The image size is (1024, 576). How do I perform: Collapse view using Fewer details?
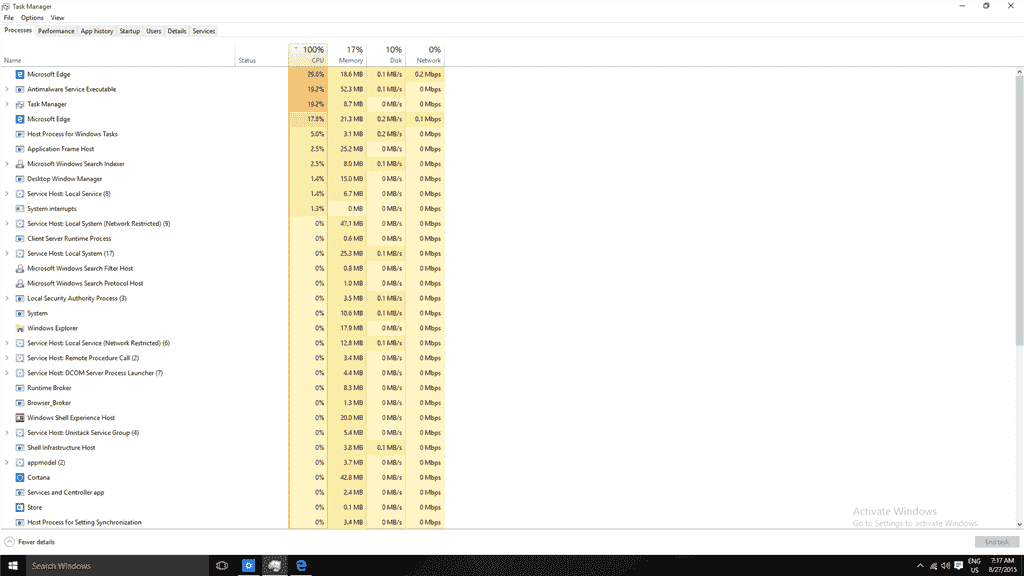[29, 542]
